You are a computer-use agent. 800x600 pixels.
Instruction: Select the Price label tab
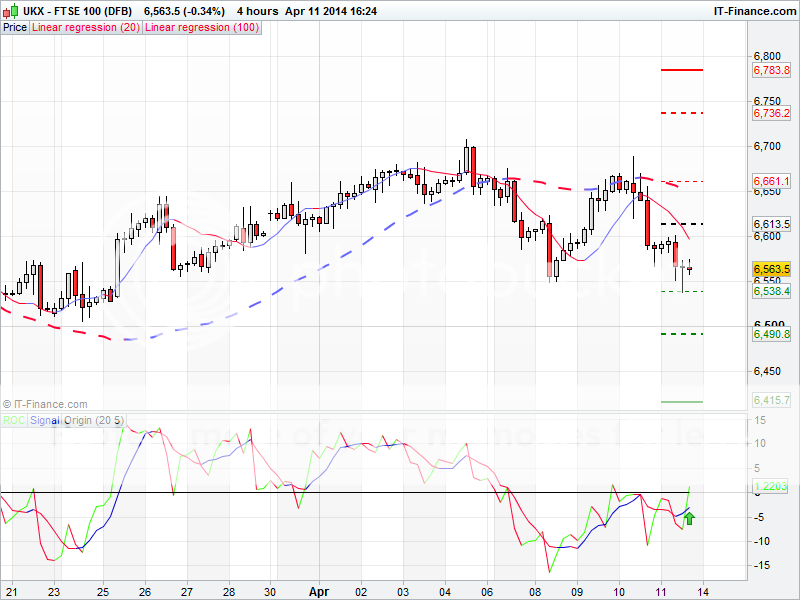point(15,28)
